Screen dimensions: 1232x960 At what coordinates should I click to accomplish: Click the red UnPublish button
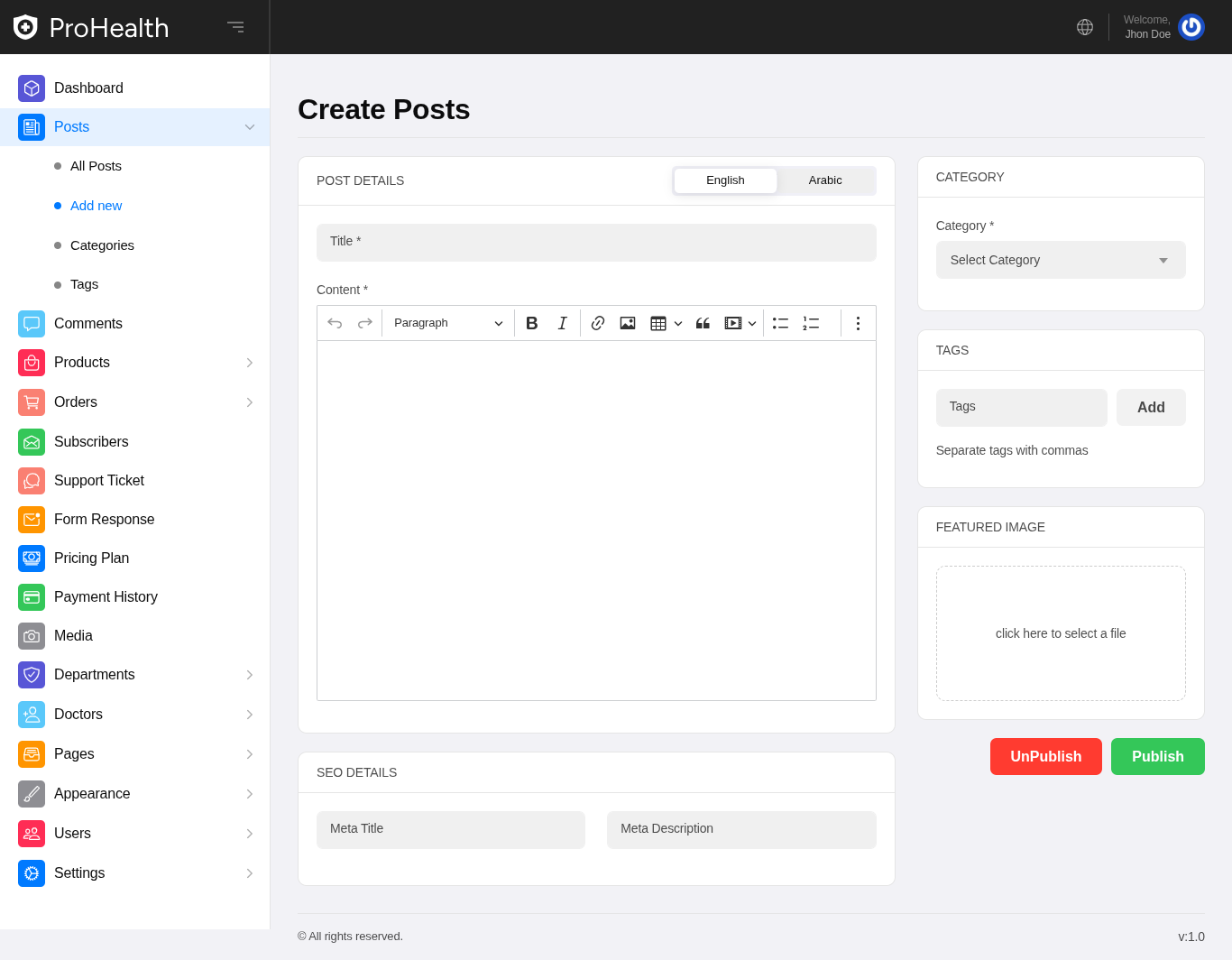click(x=1045, y=756)
